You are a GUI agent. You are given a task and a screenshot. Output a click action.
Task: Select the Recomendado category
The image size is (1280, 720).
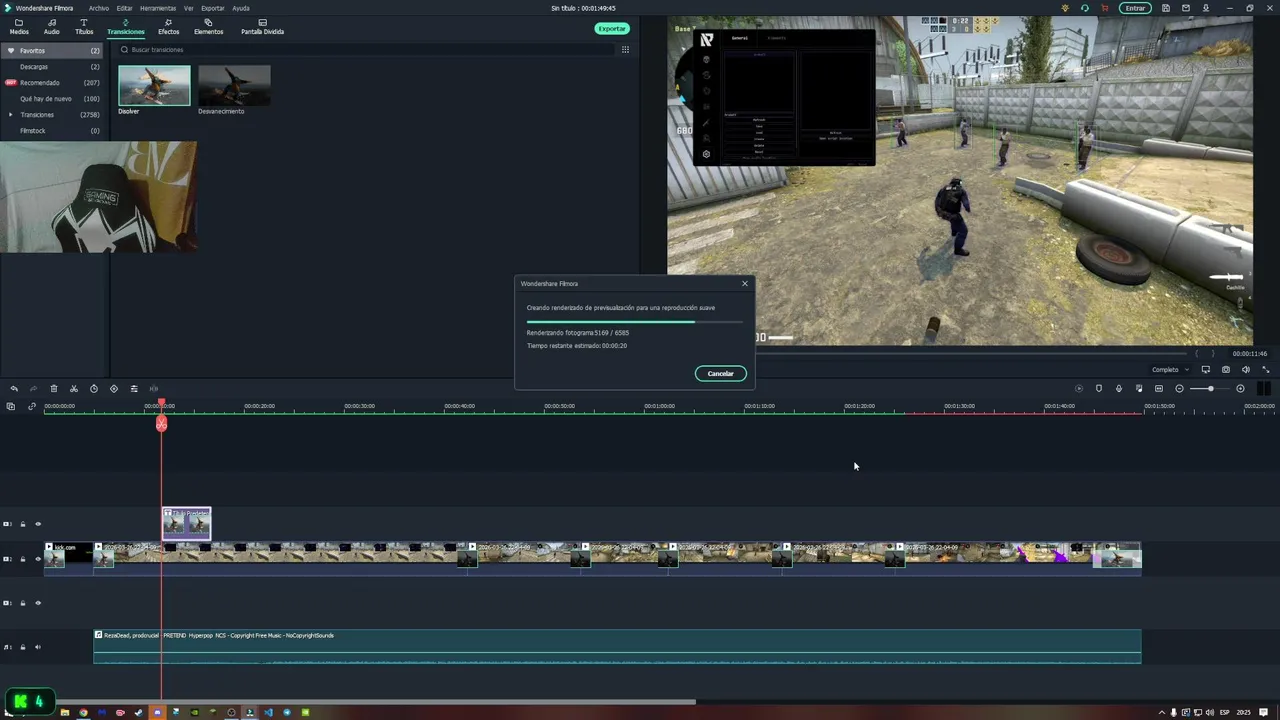pyautogui.click(x=54, y=83)
